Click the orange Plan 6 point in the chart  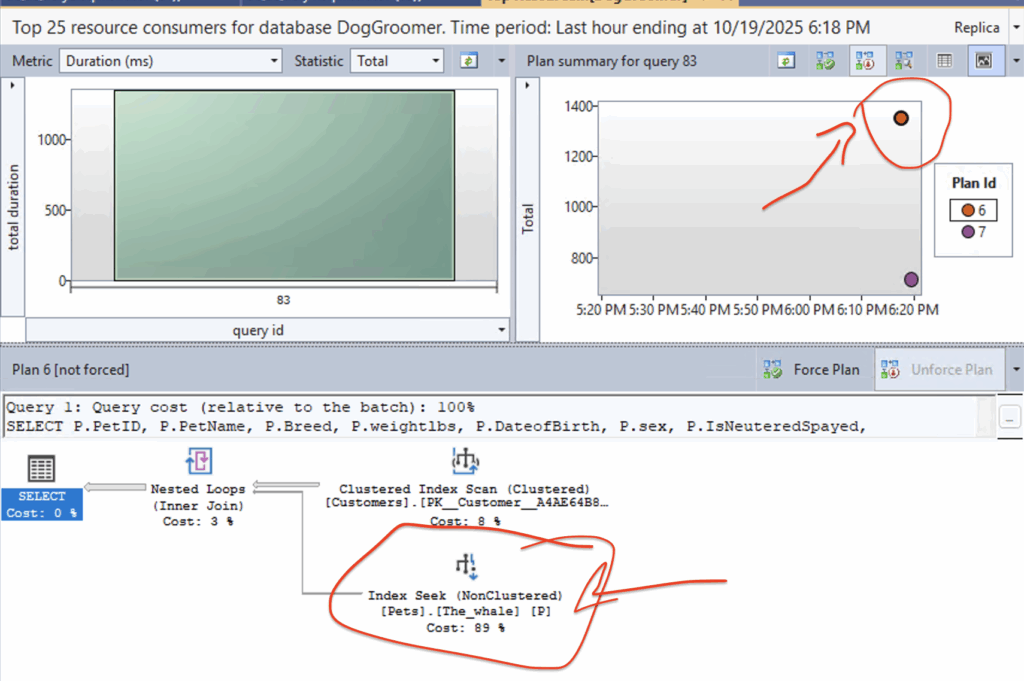[x=901, y=118]
